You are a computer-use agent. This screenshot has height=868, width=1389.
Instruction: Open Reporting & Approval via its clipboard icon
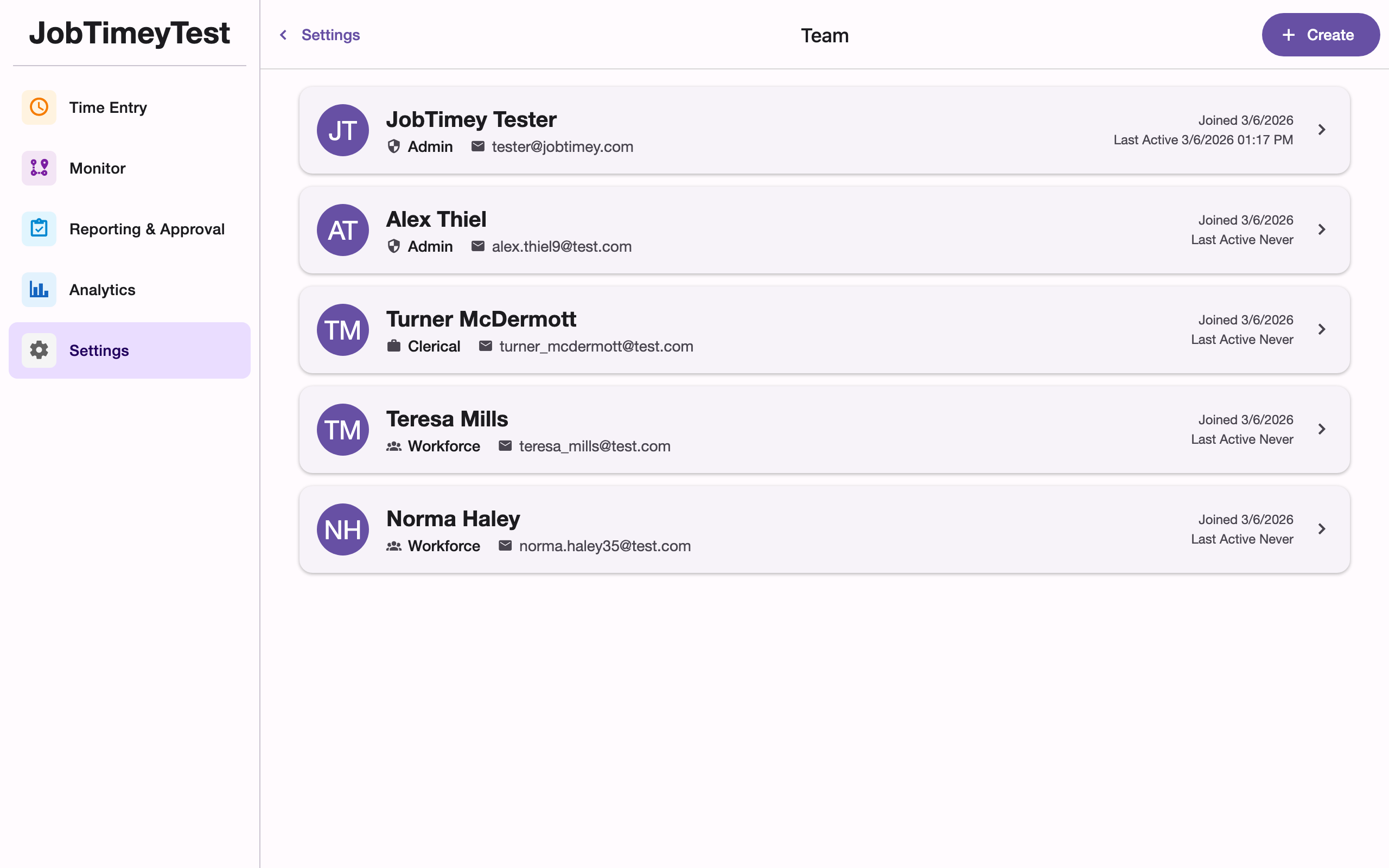(39, 228)
